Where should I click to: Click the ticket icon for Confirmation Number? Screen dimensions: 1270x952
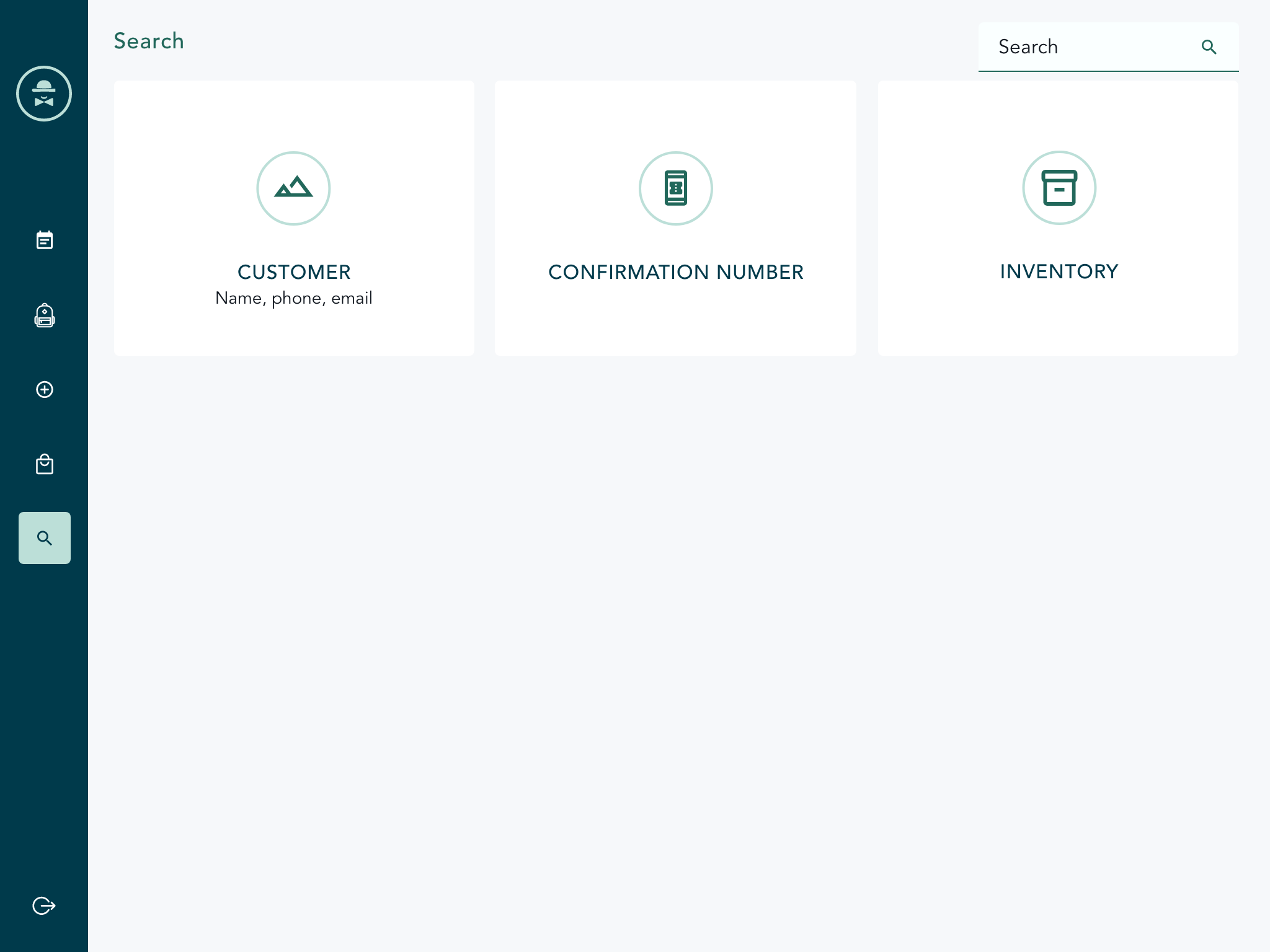(x=675, y=188)
